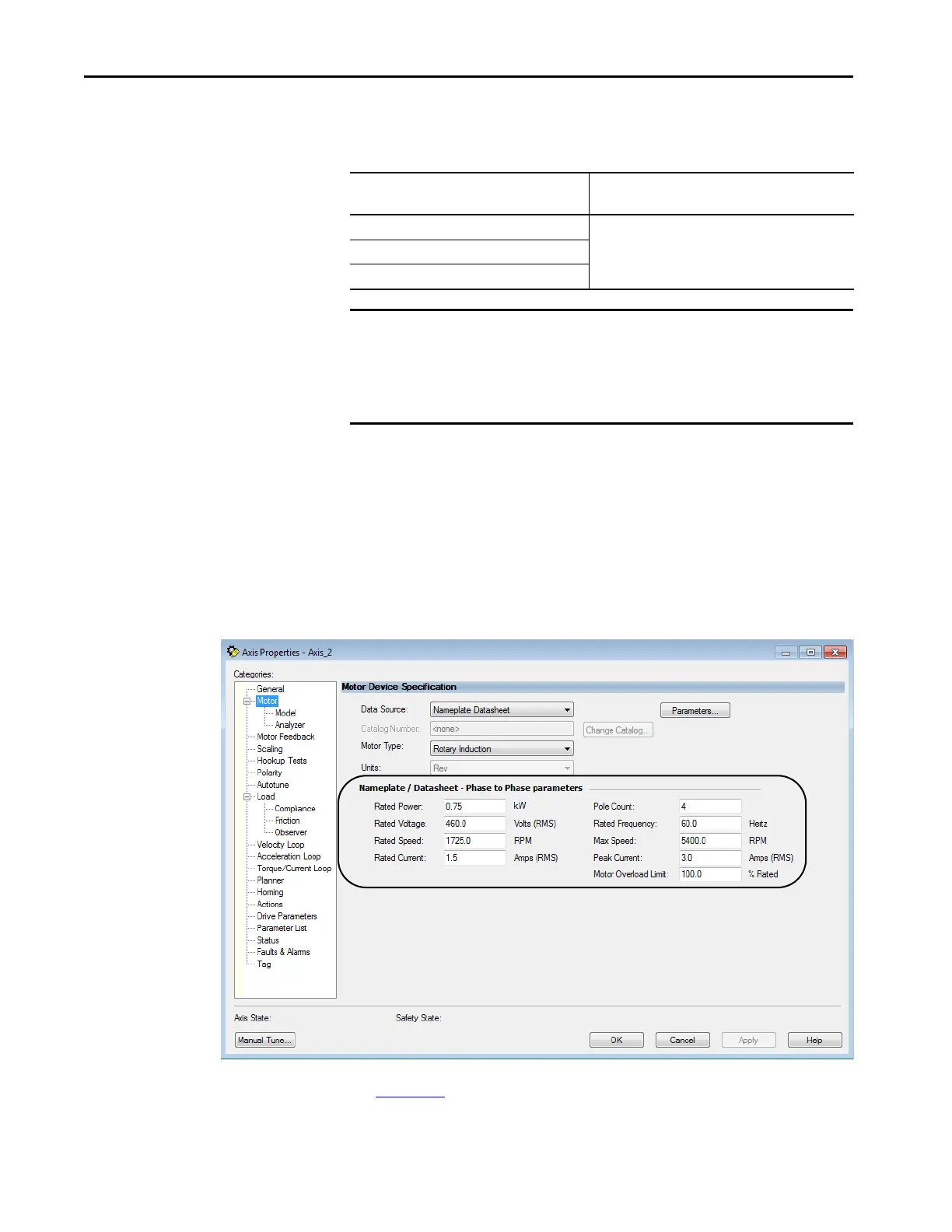Select the Load category

[x=266, y=797]
